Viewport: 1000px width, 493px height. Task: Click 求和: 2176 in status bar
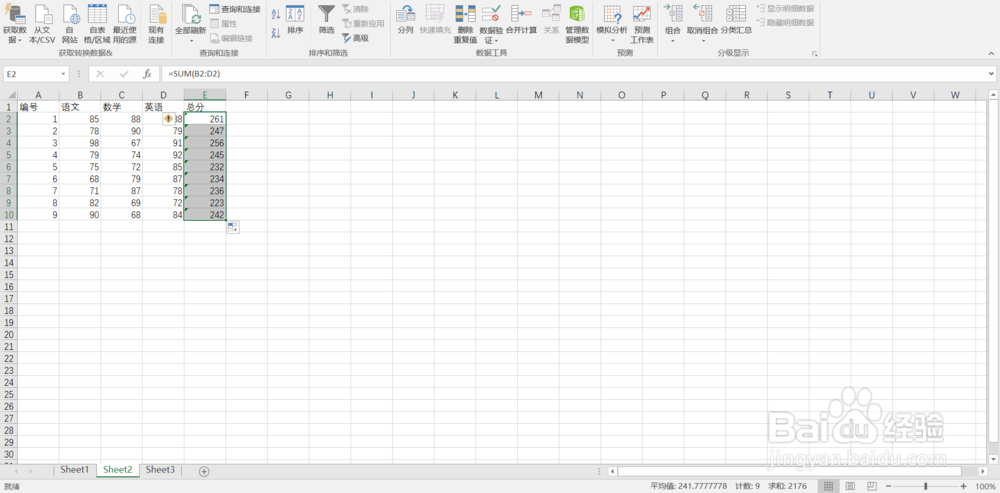[x=788, y=486]
